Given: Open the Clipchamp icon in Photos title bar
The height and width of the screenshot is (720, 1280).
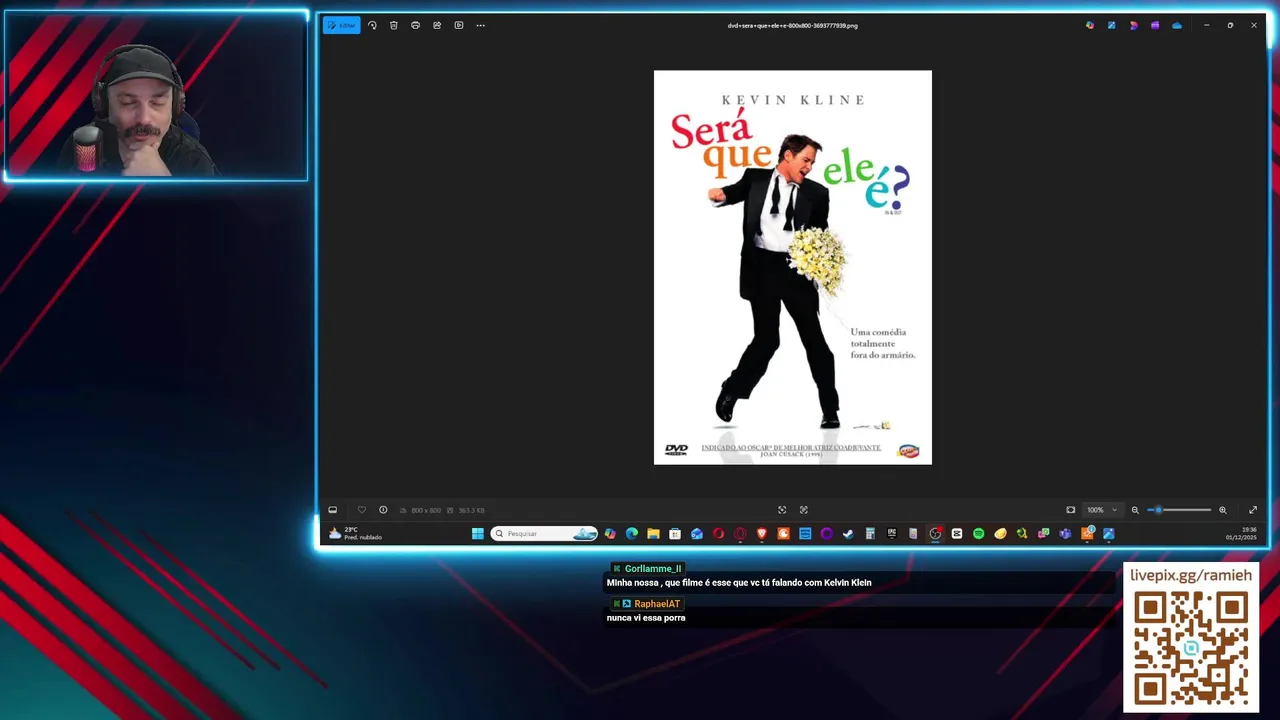Looking at the screenshot, I should pyautogui.click(x=1155, y=25).
